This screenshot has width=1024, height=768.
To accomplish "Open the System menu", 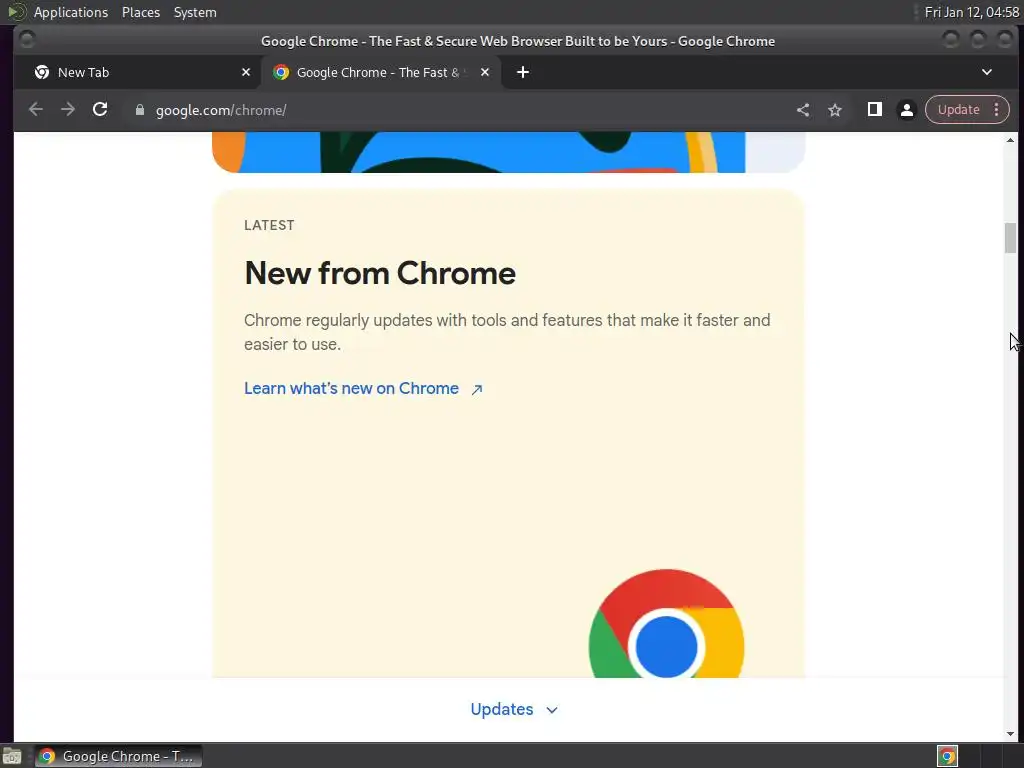I will [195, 12].
